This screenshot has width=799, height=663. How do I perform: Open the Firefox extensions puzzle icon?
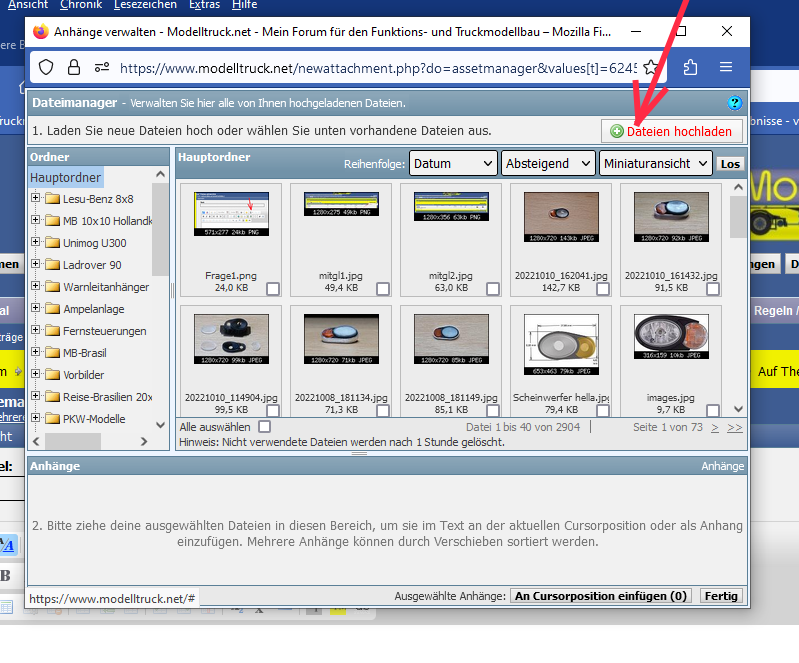tap(690, 67)
